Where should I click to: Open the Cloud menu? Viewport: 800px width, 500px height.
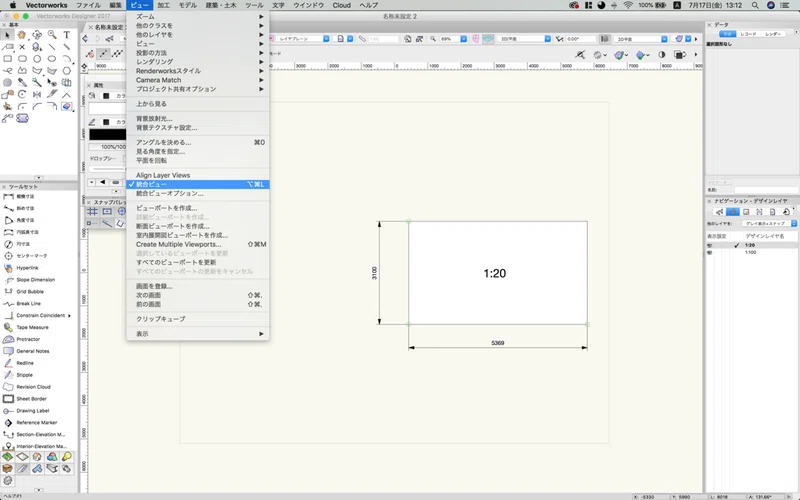341,5
